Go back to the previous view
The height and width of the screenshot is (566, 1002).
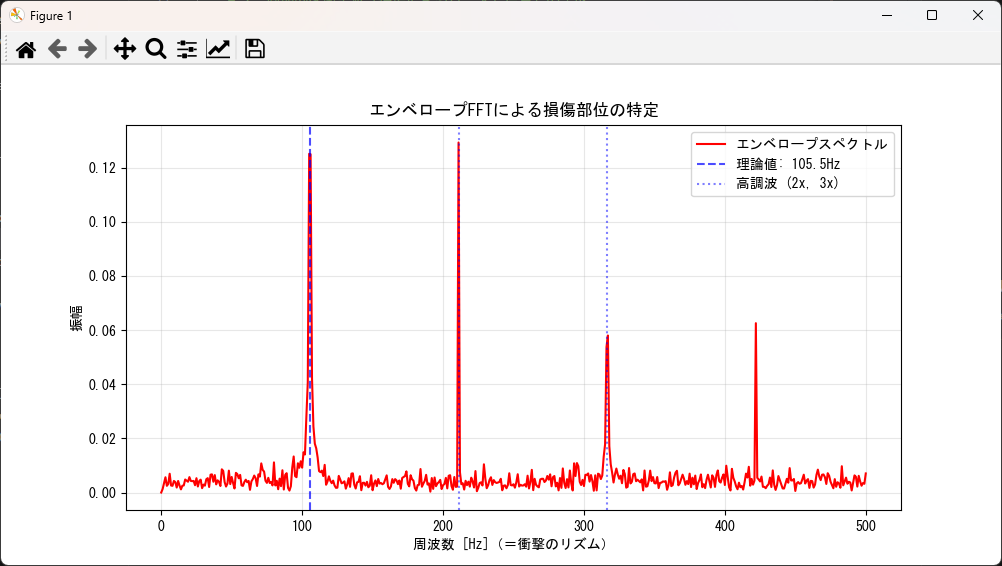pyautogui.click(x=57, y=49)
